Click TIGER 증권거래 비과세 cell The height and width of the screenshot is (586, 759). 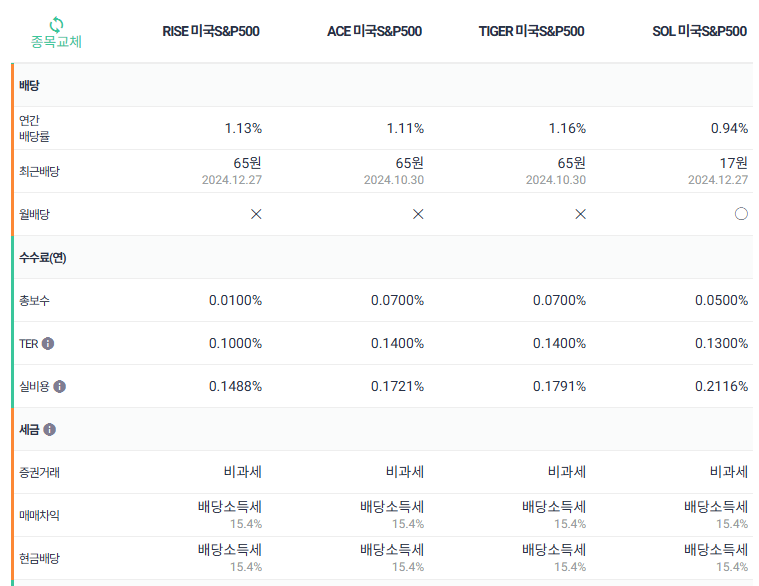[x=567, y=472]
